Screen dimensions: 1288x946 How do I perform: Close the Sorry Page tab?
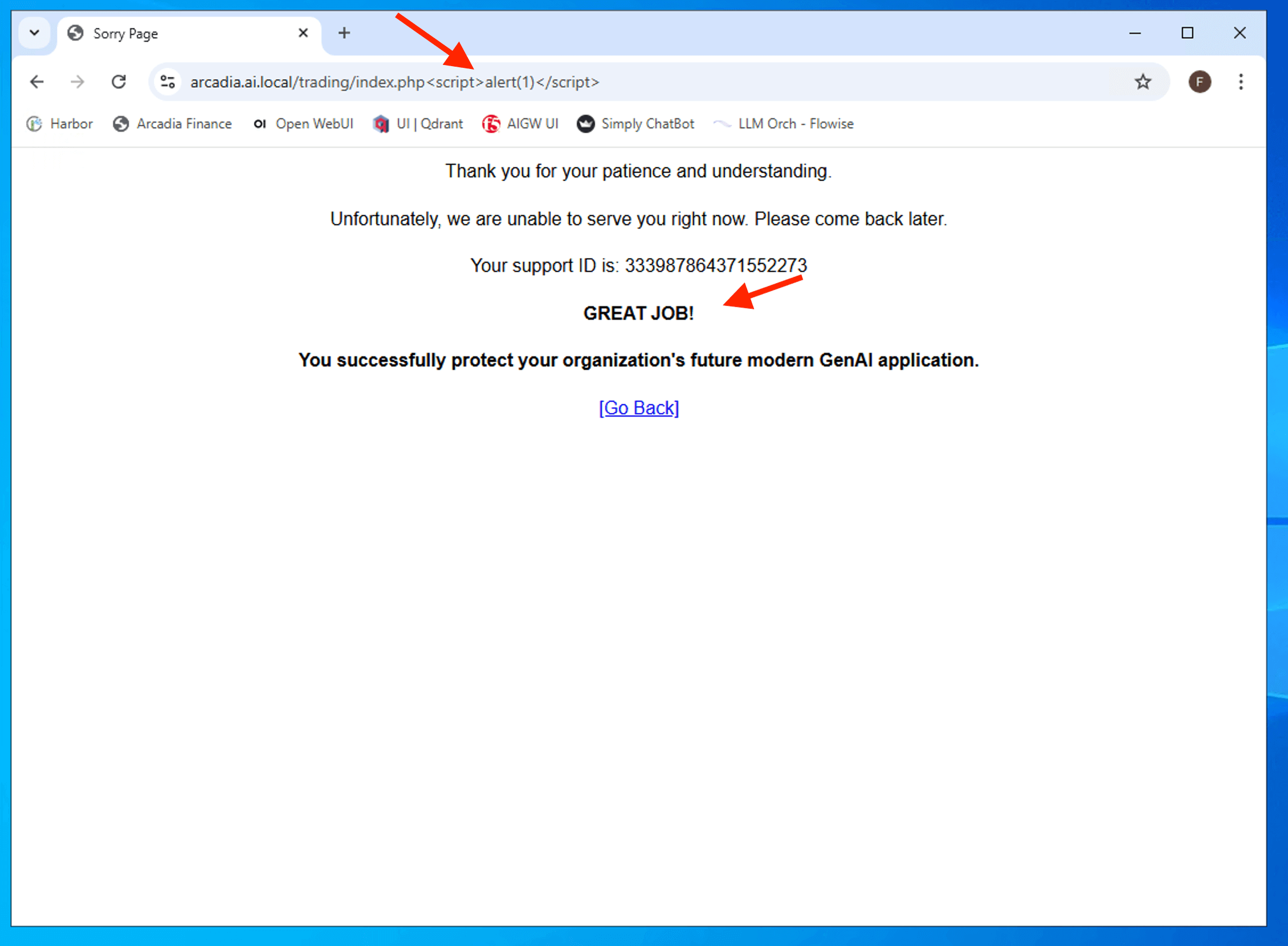click(x=303, y=33)
